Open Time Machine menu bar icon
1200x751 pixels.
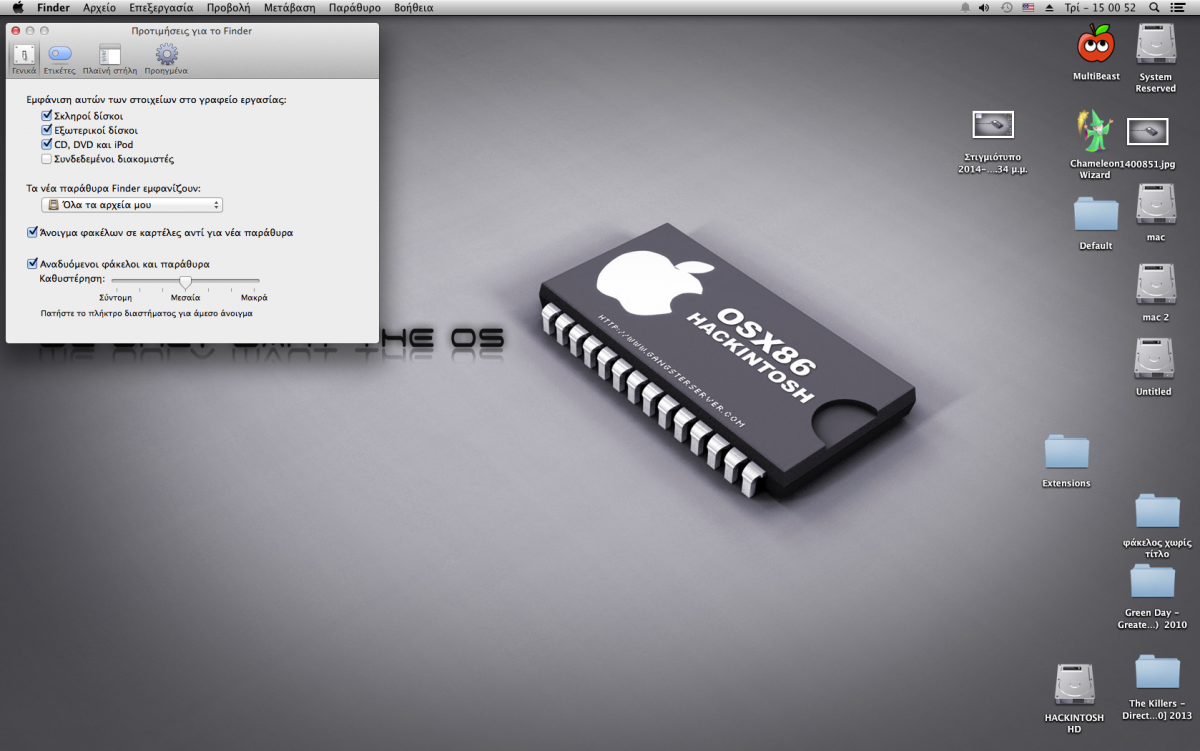(x=1006, y=7)
